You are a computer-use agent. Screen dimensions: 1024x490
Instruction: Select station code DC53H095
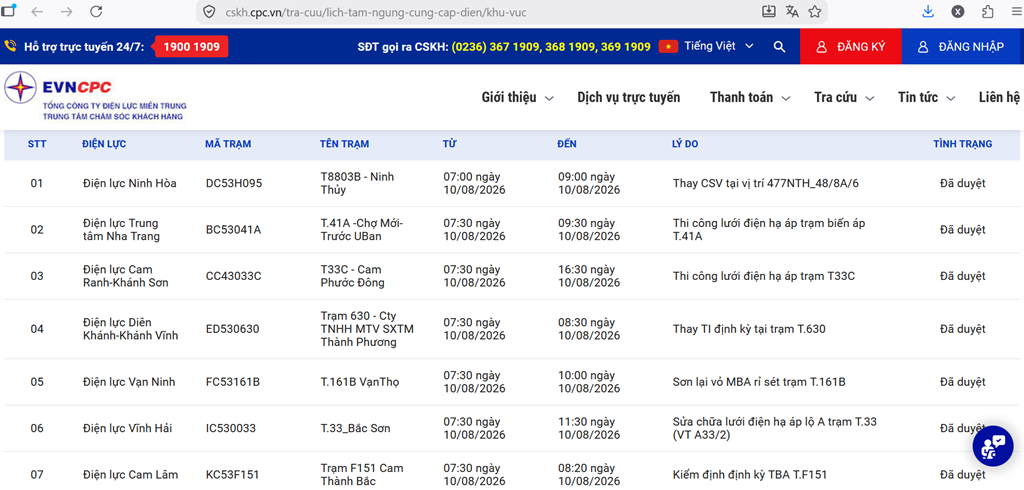click(234, 184)
